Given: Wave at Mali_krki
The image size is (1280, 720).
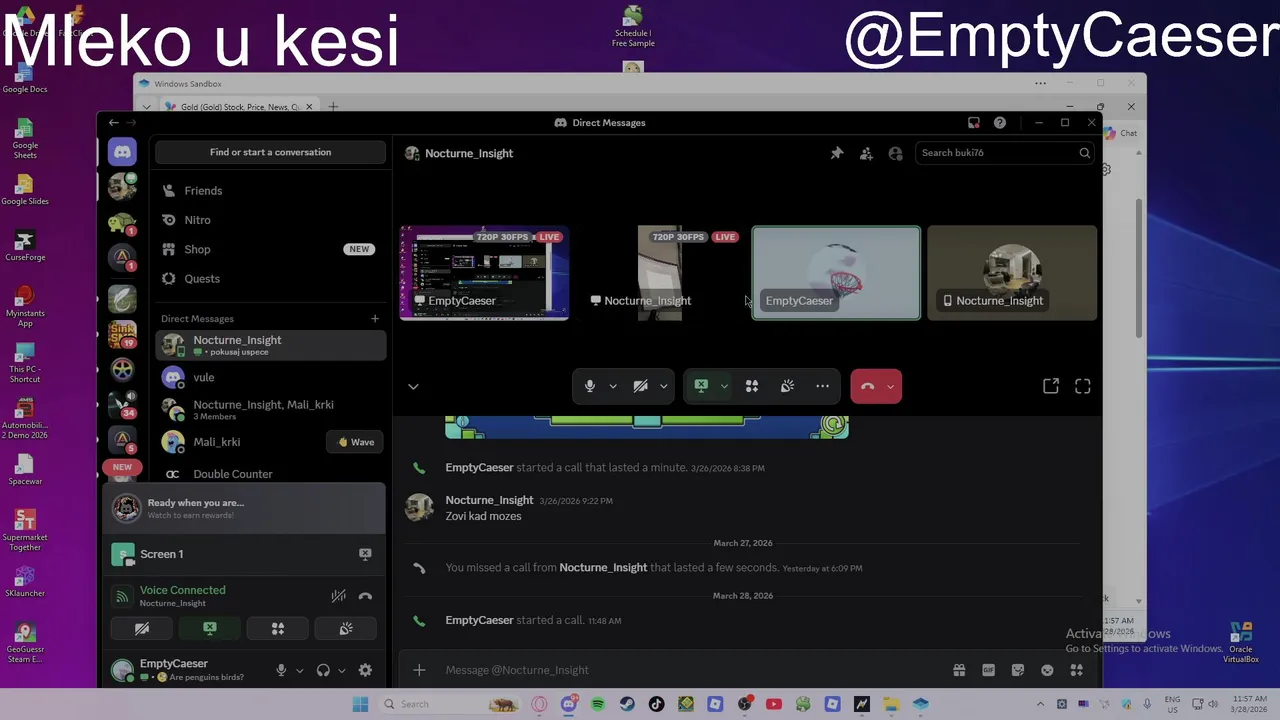Looking at the screenshot, I should click(355, 442).
